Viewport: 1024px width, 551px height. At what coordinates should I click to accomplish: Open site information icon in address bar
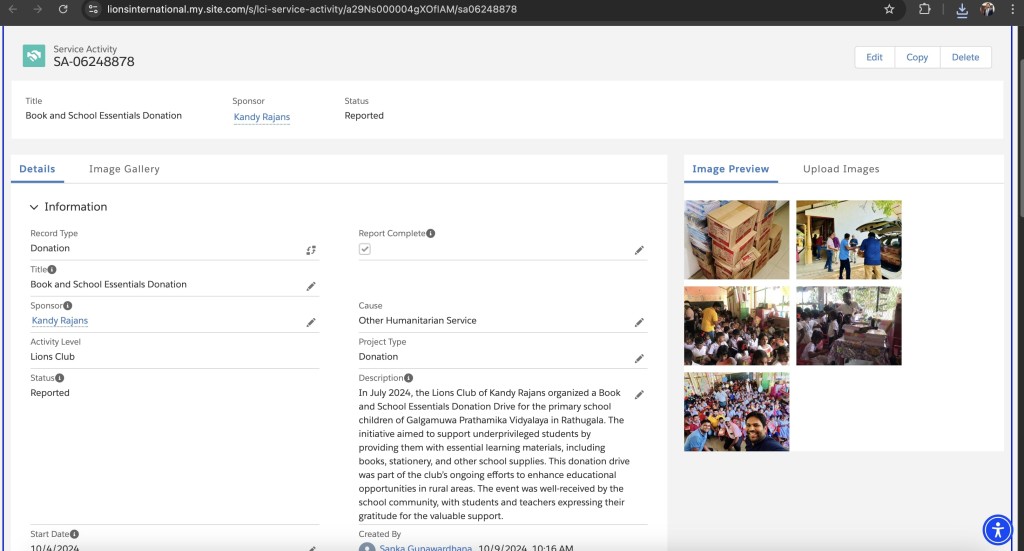(93, 9)
